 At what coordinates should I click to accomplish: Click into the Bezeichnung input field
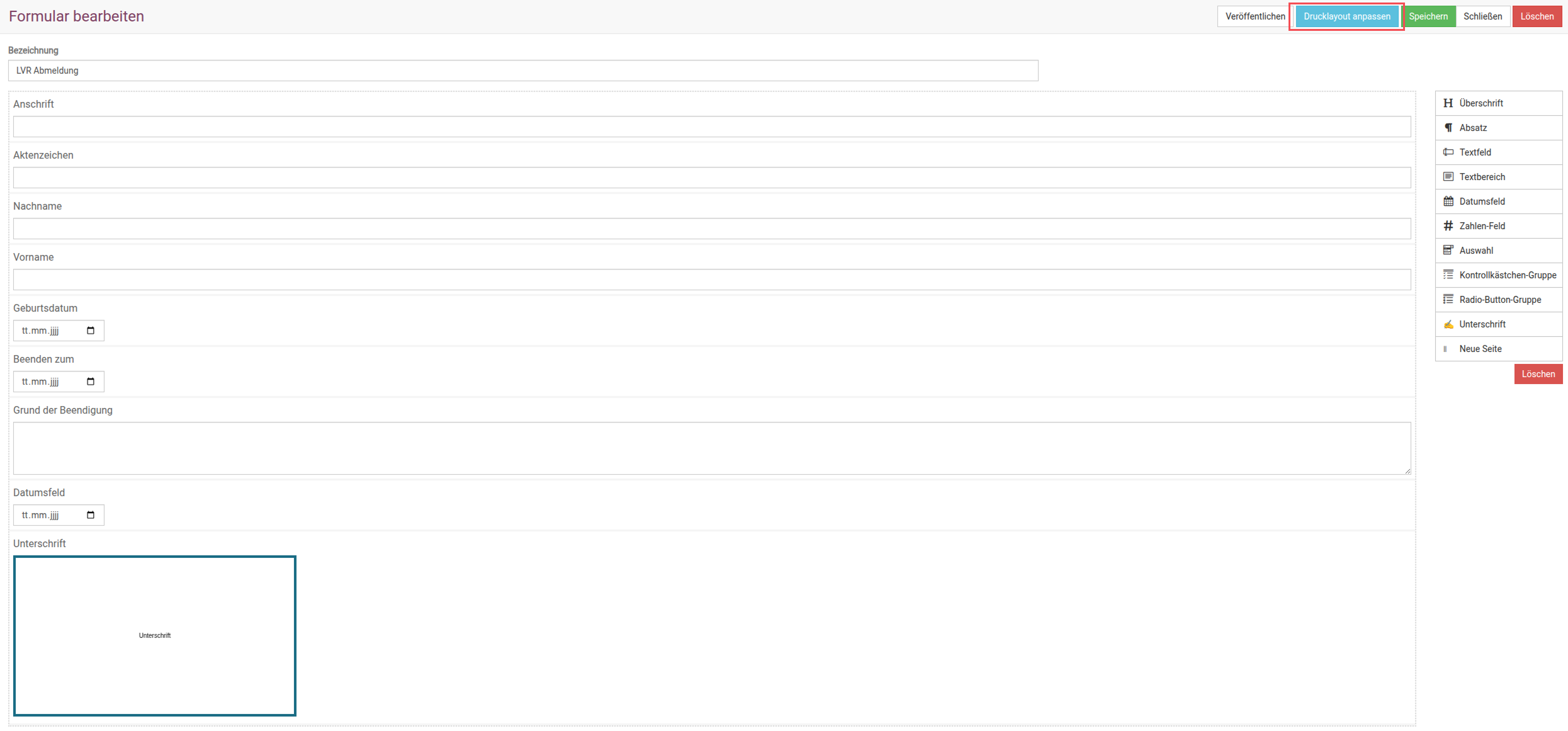click(523, 71)
